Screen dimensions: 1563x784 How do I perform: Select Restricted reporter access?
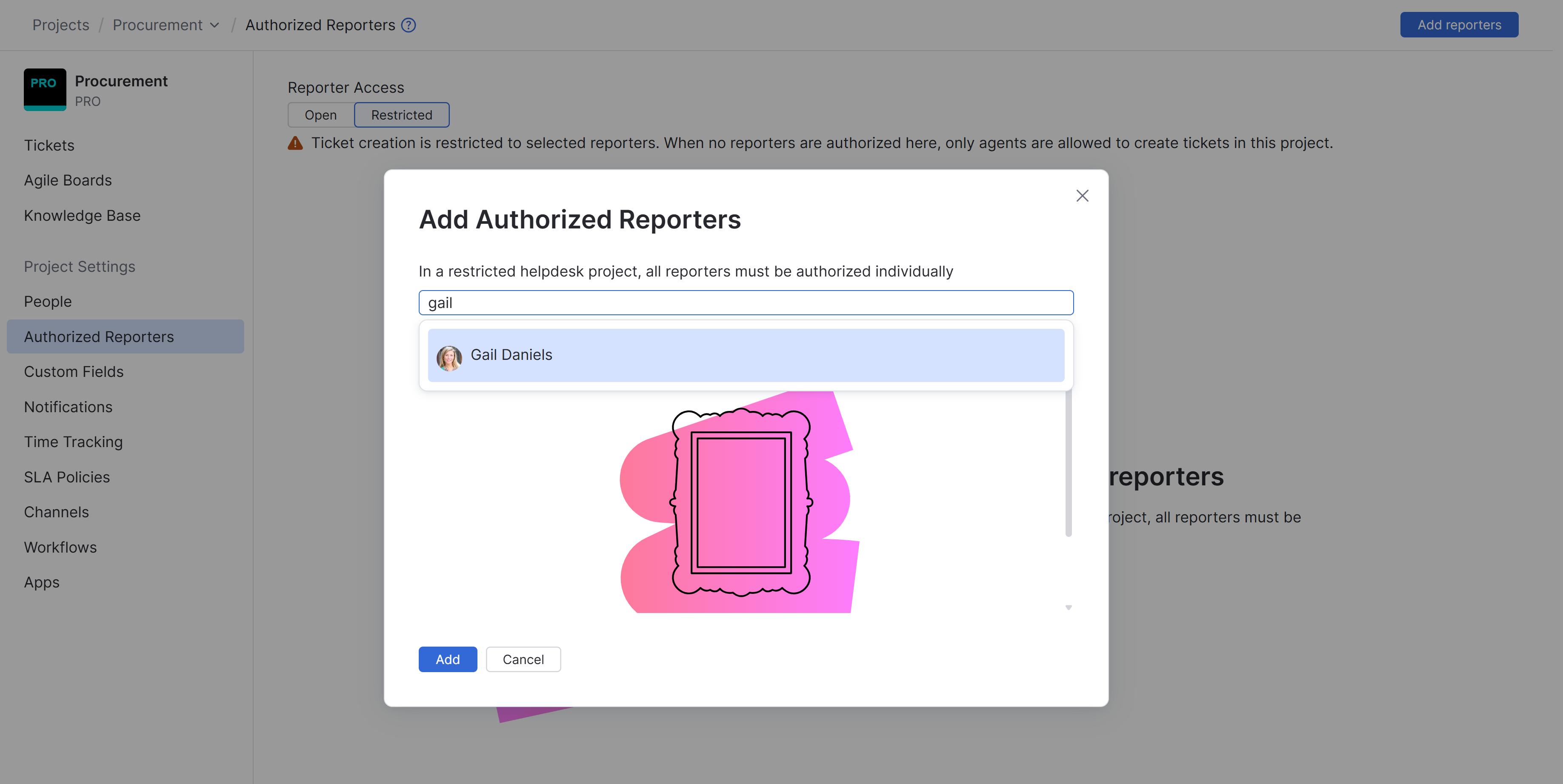[x=401, y=115]
